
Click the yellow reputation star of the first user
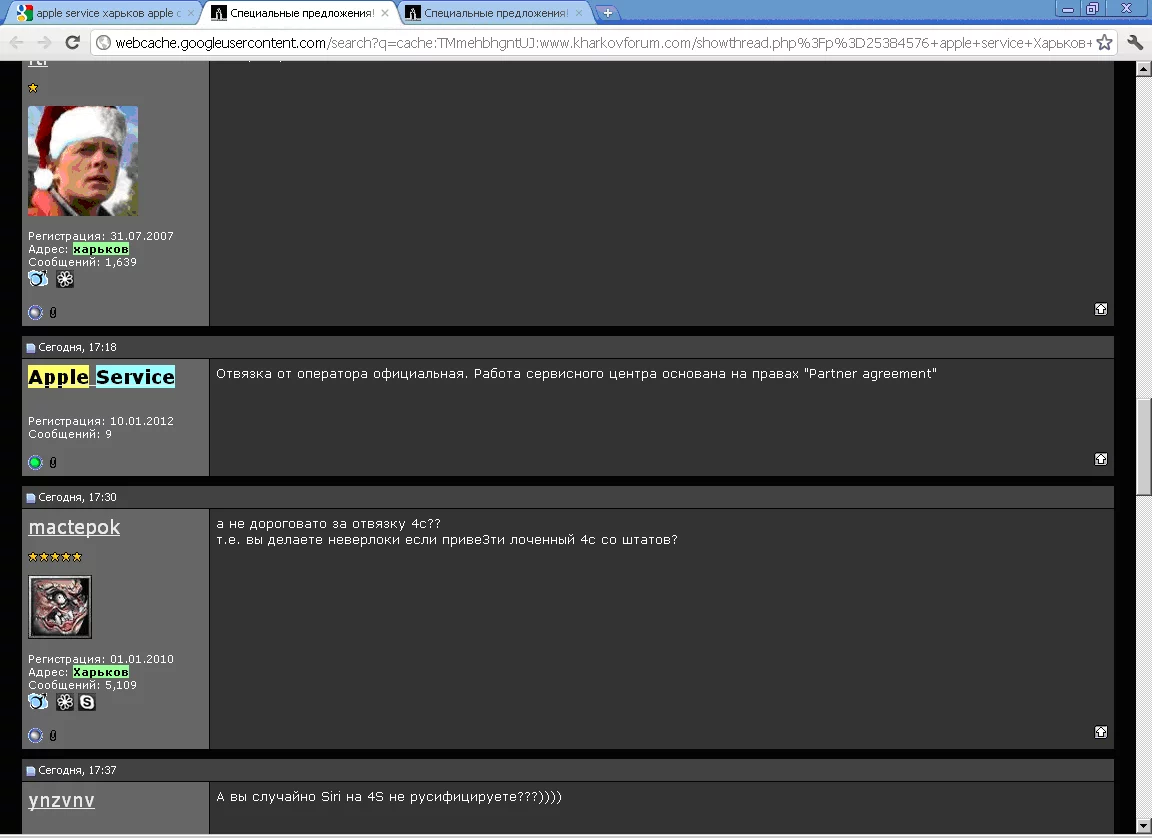coord(33,88)
